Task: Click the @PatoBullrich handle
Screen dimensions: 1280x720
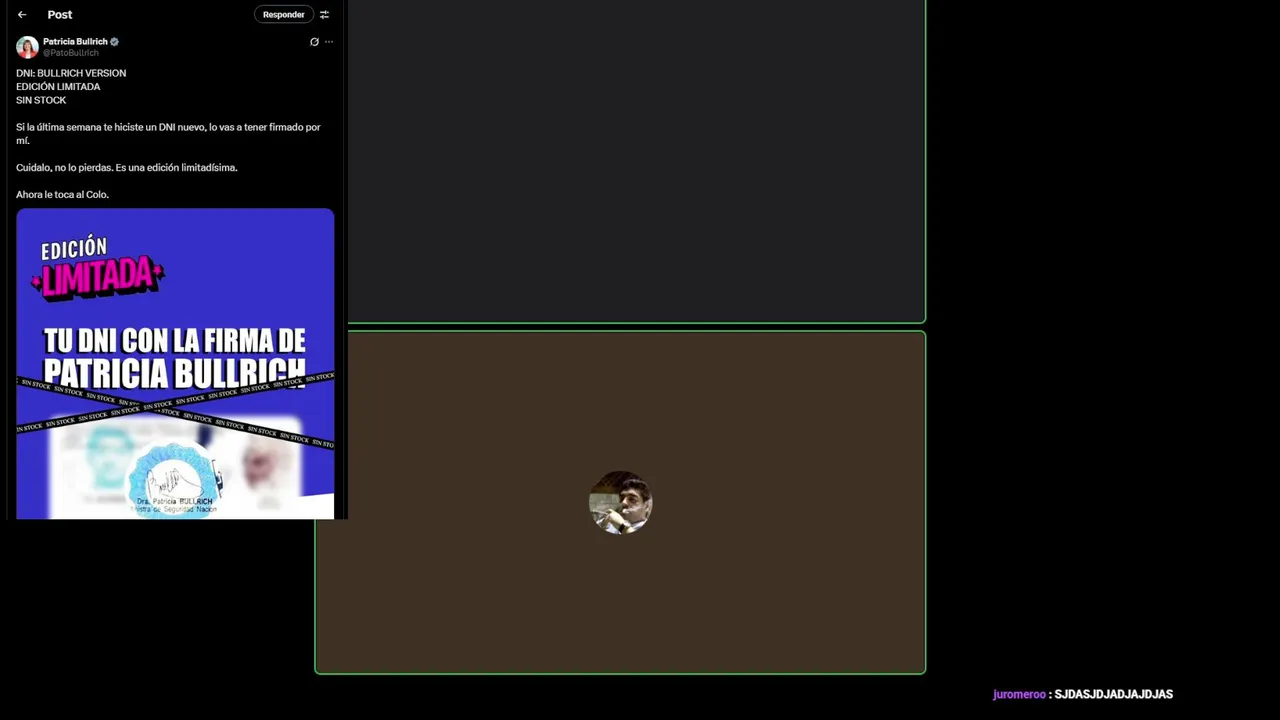Action: [x=70, y=53]
